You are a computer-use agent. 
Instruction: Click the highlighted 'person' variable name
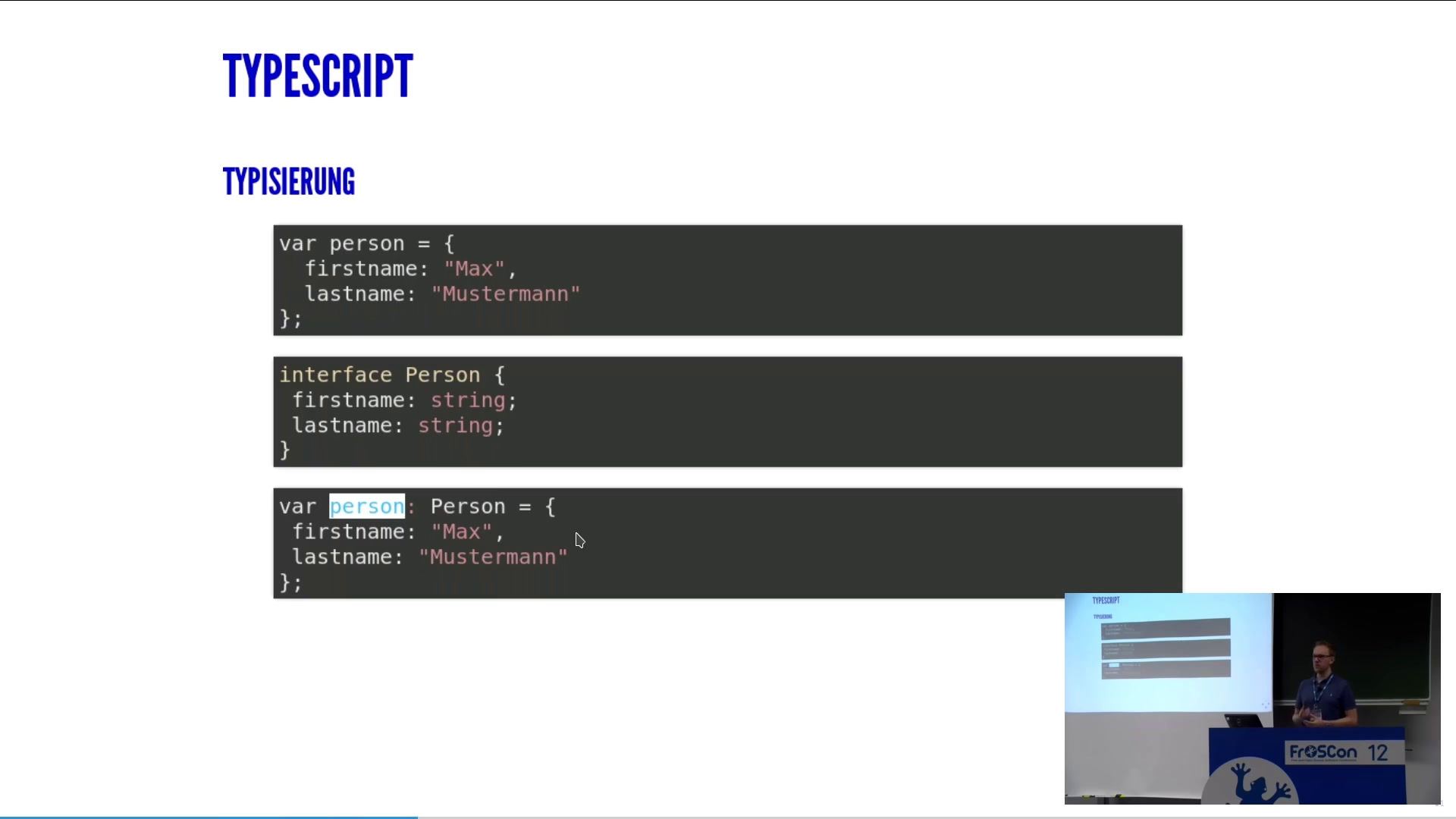pyautogui.click(x=367, y=506)
